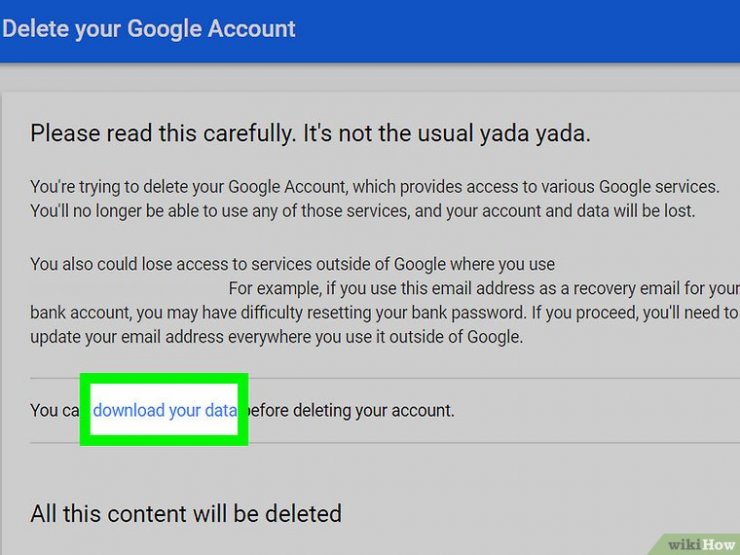Click the line starting "You're trying to delete"
Screen dimensions: 740x555
point(374,187)
